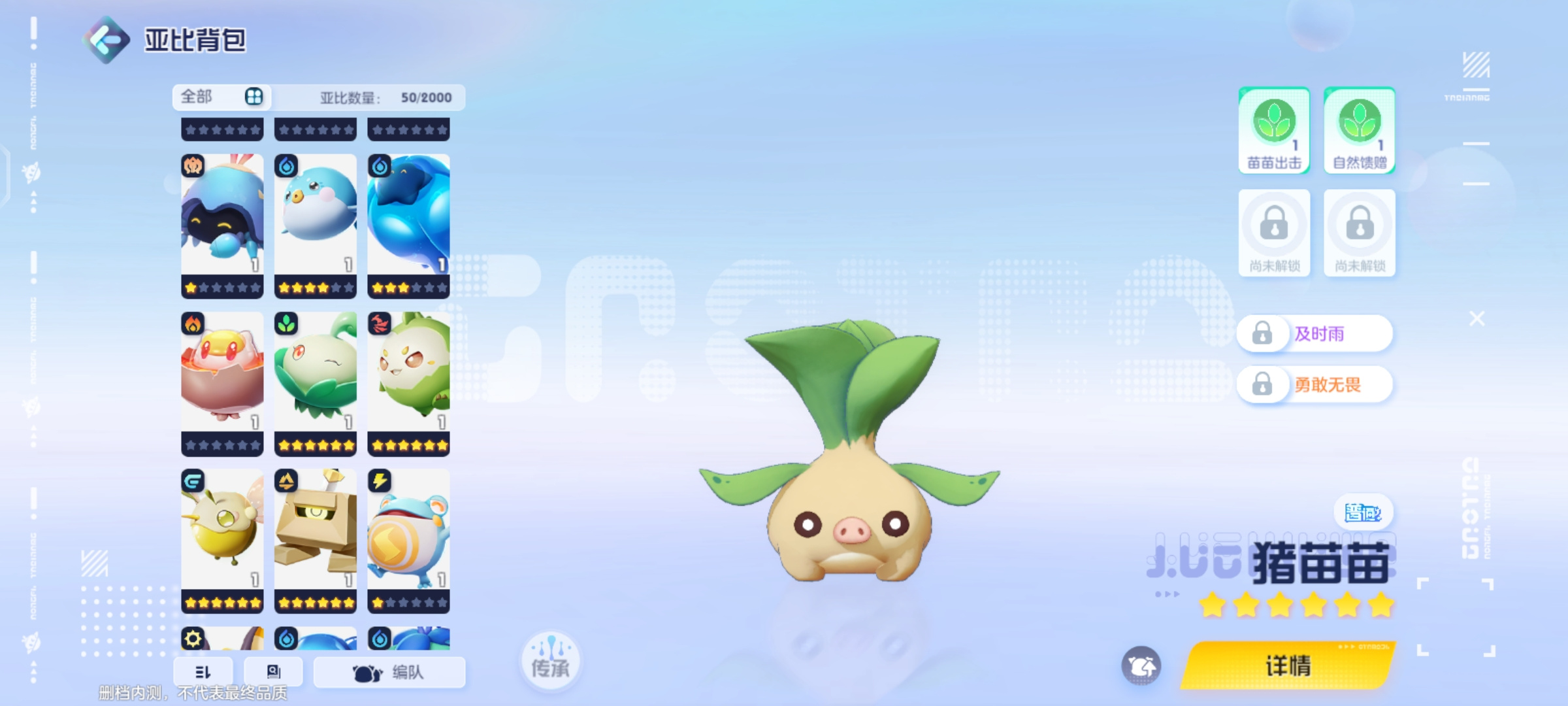Click the second locked 尚未解锁 skill slot
The image size is (1568, 706).
point(1360,233)
